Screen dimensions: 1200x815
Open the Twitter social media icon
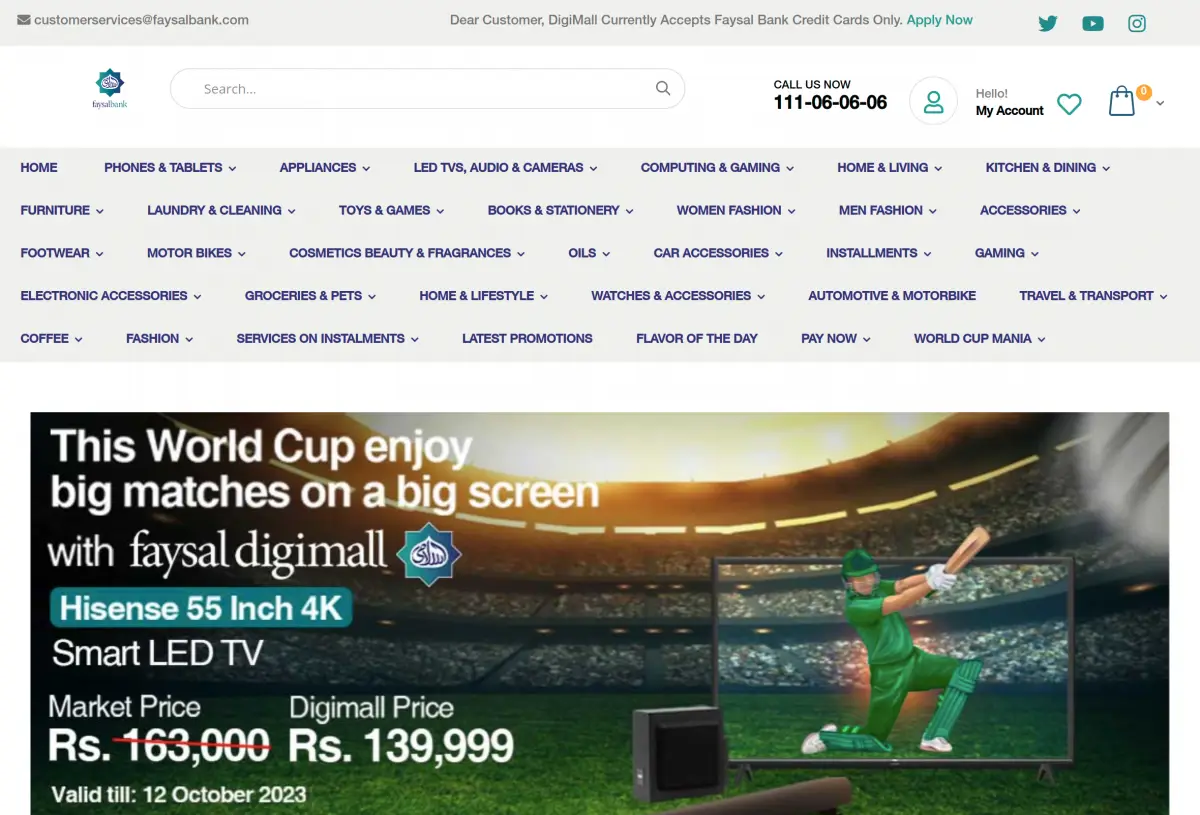(1047, 23)
